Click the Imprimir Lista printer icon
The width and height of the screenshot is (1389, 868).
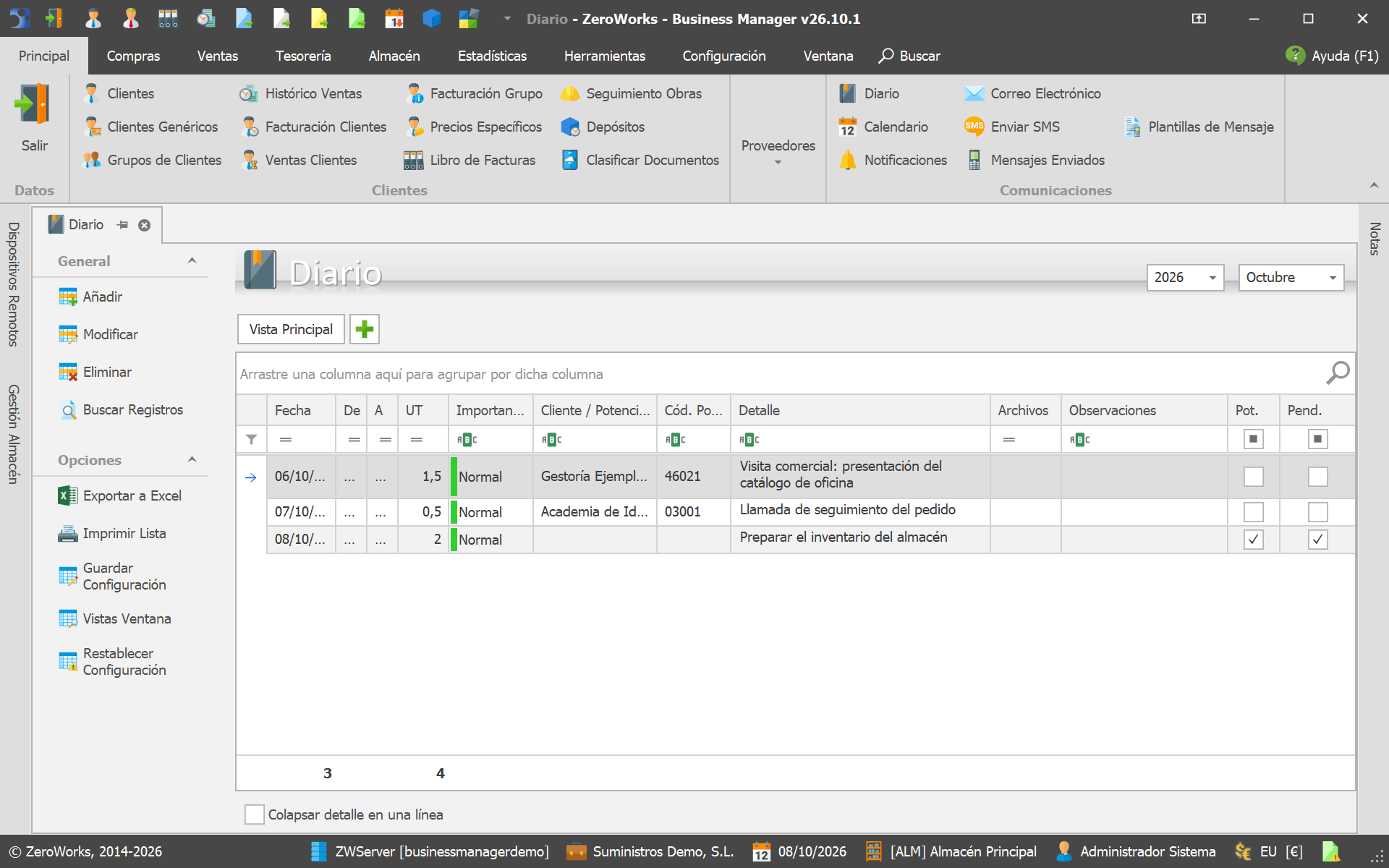[x=68, y=534]
